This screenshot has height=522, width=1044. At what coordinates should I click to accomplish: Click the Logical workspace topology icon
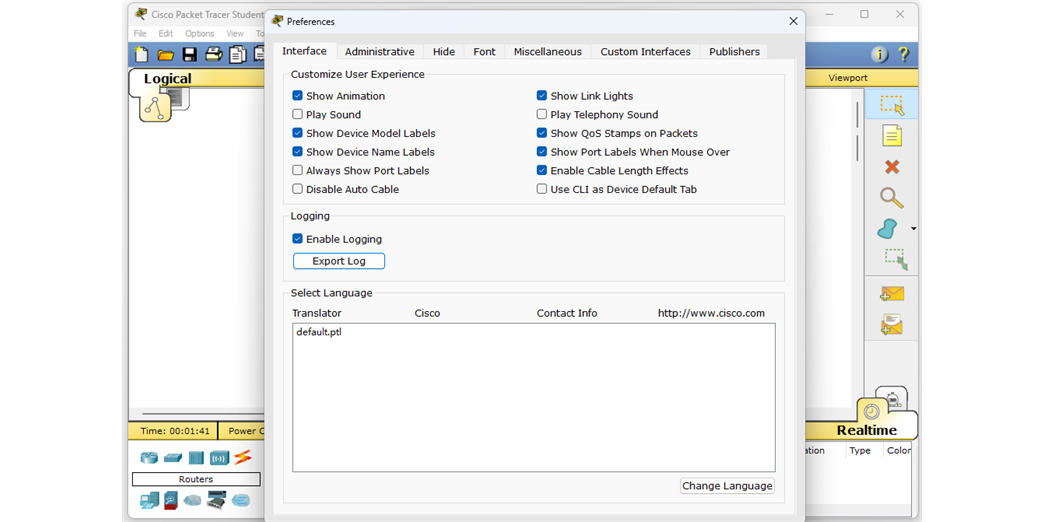tap(155, 107)
